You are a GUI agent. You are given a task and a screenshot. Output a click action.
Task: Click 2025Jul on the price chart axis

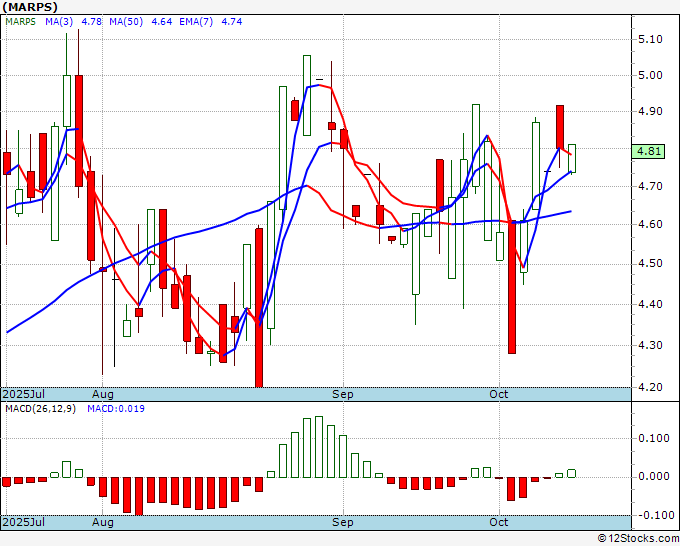coord(23,394)
